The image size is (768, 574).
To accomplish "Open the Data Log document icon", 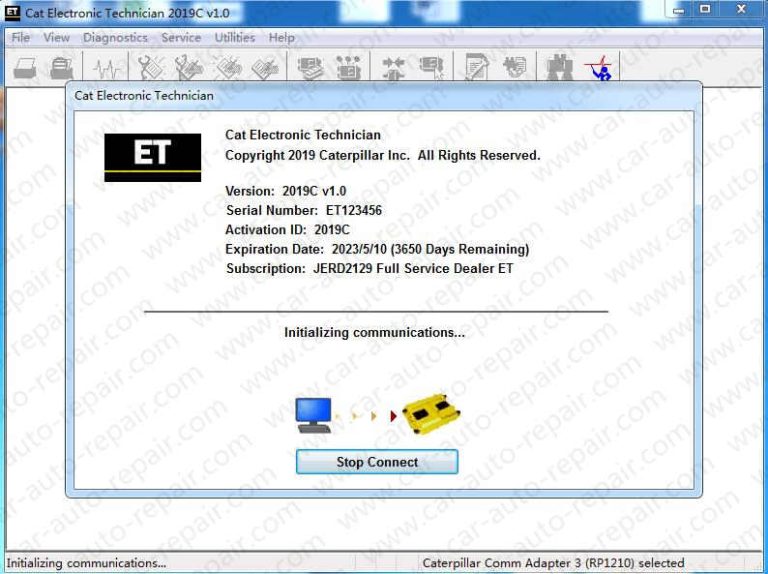I will [477, 67].
